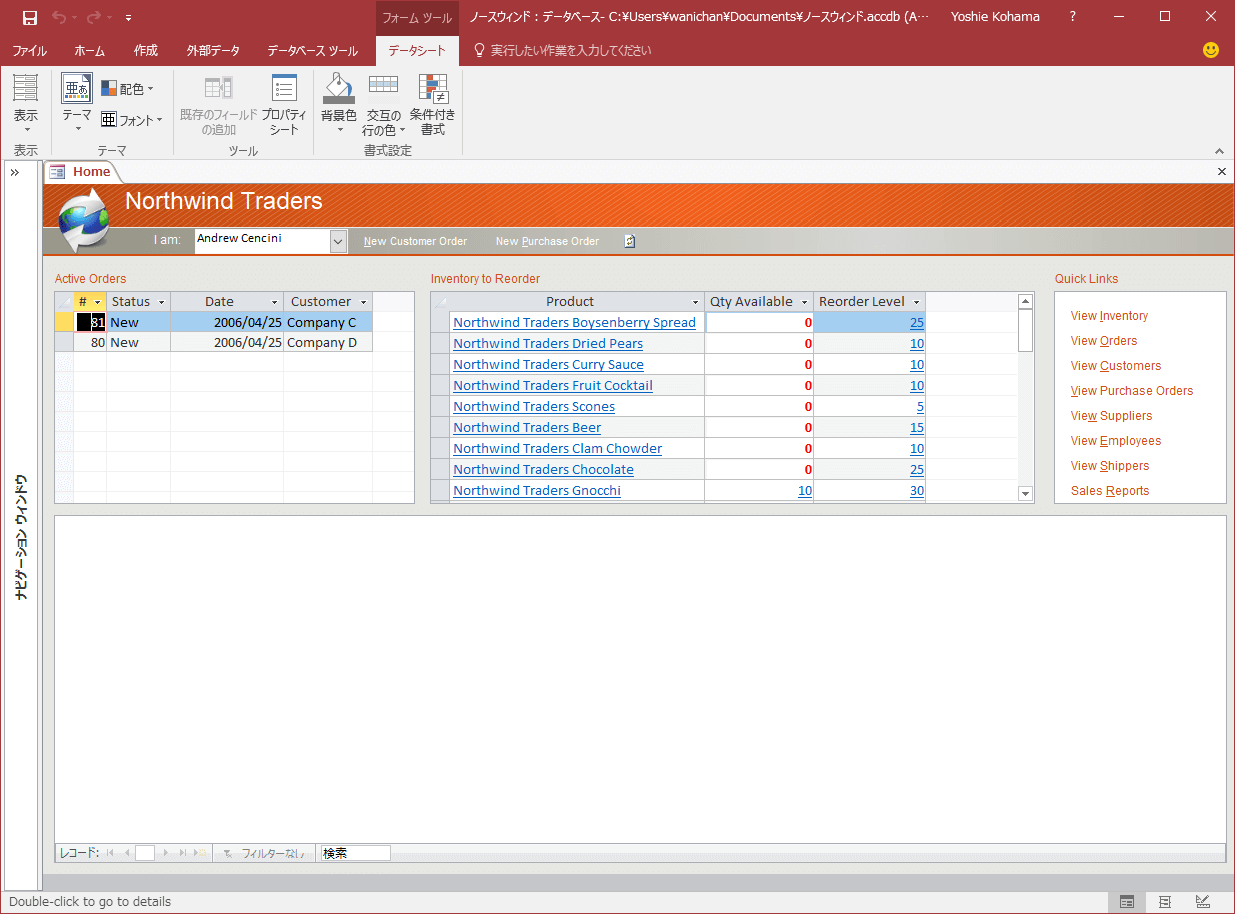Open the View Inventory quick link
The height and width of the screenshot is (914, 1235).
click(x=1109, y=316)
